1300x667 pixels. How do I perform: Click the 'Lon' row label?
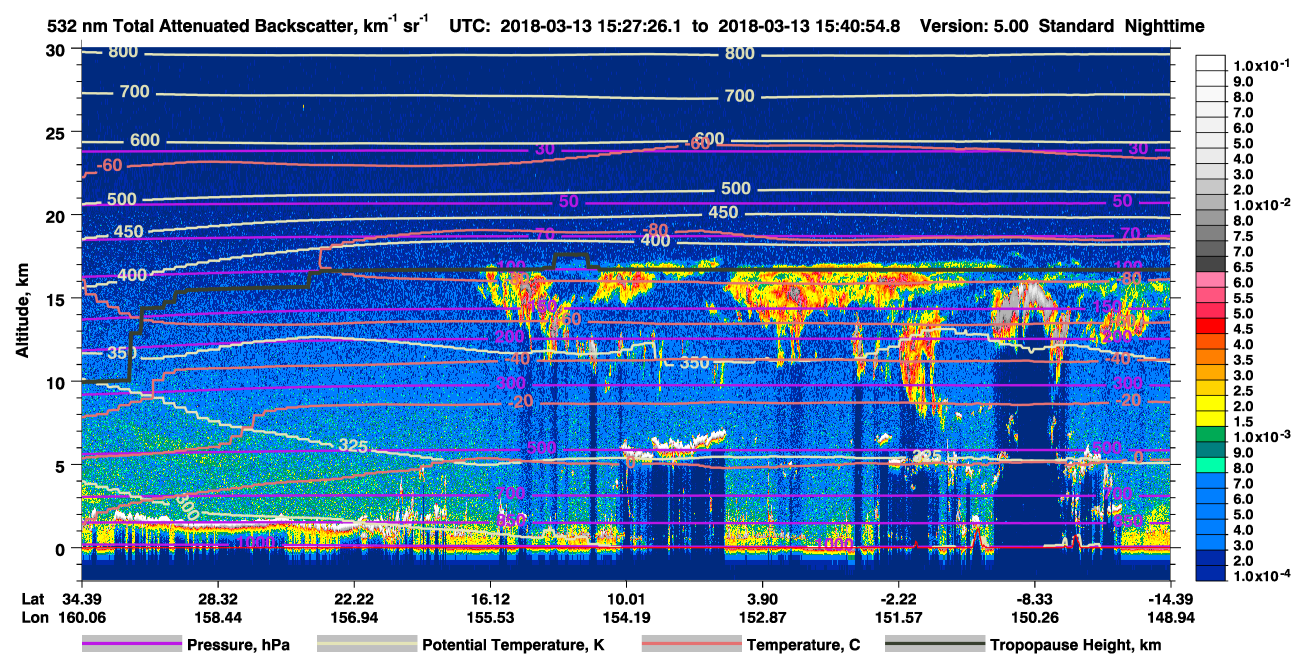click(33, 617)
